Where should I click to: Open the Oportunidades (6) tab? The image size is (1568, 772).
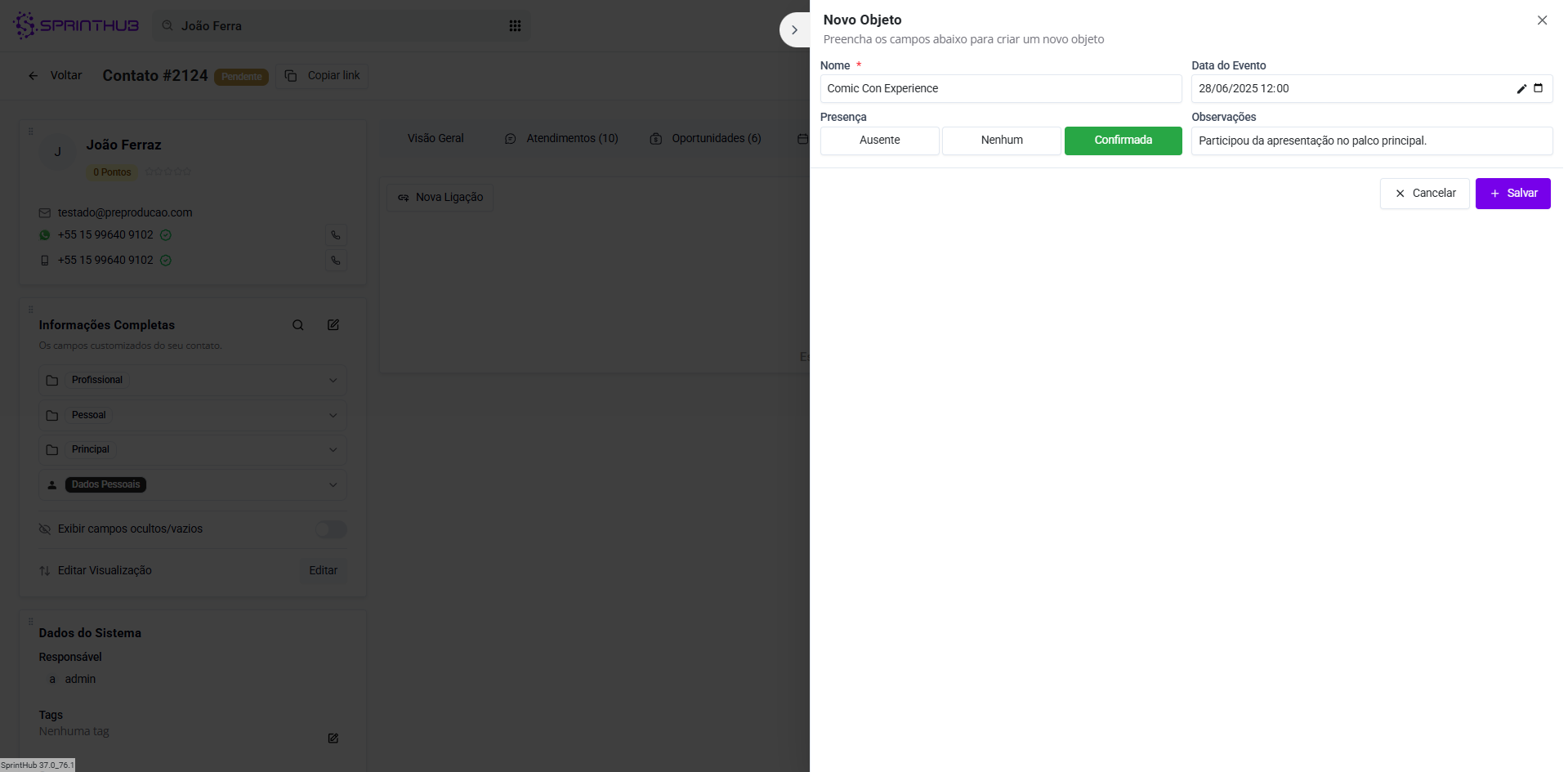pos(706,139)
